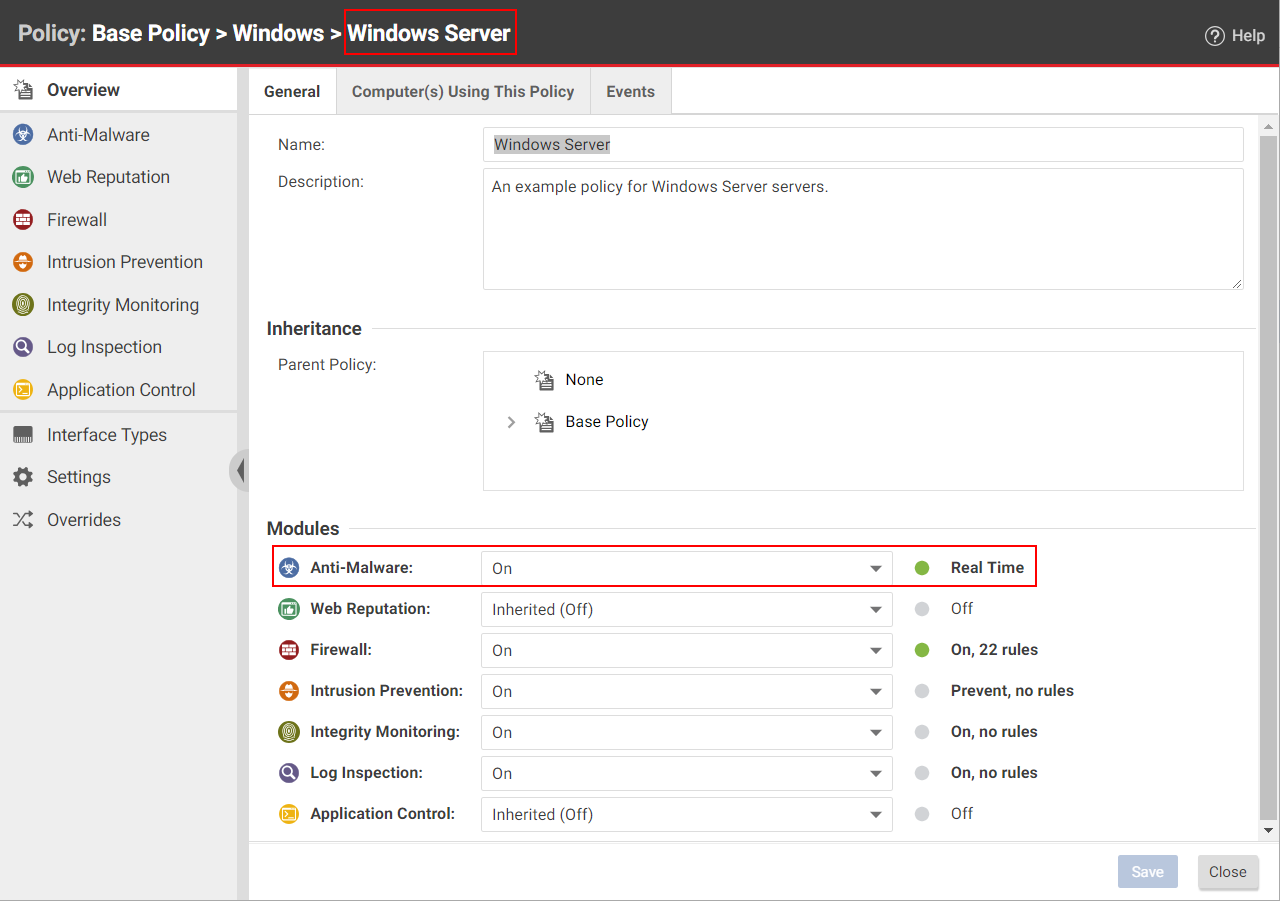Select the Intrusion Prevention shield icon
The width and height of the screenshot is (1280, 901).
click(x=22, y=261)
